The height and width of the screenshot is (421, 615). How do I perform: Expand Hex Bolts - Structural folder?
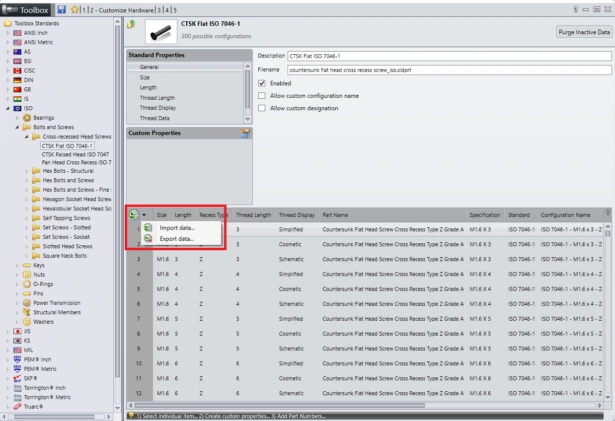tap(26, 171)
